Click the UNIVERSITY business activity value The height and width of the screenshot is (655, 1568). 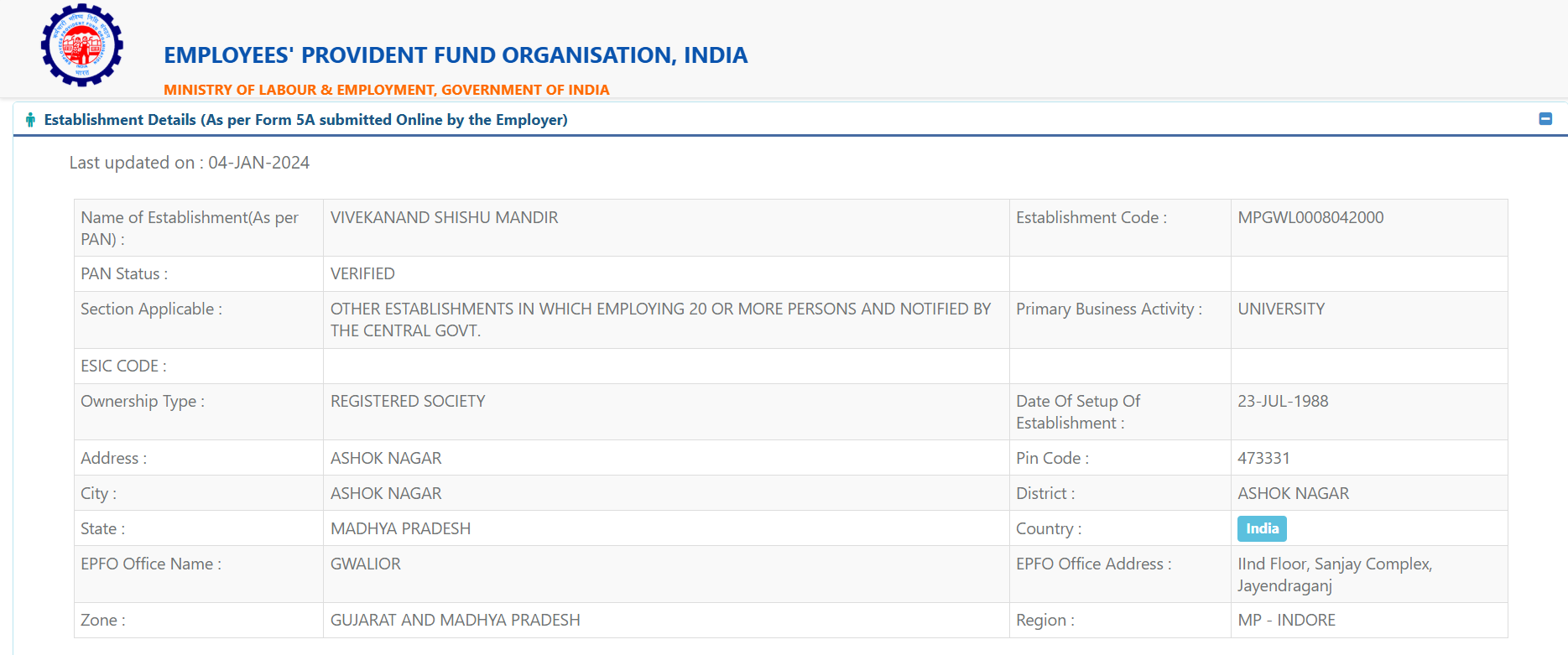[x=1280, y=309]
